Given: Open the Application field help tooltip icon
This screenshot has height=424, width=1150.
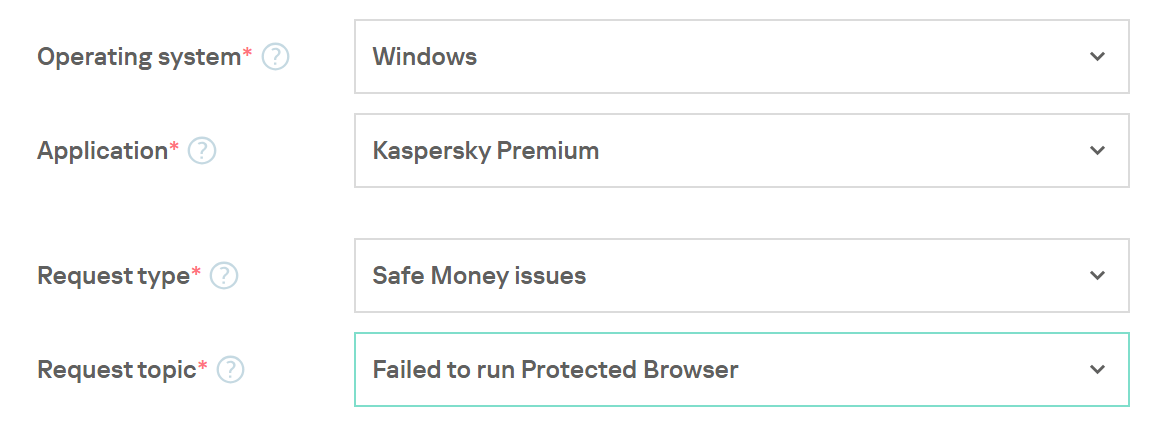Looking at the screenshot, I should 202,151.
